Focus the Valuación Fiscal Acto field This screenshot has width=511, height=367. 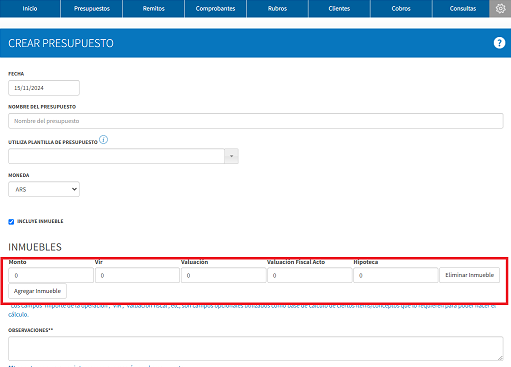click(310, 275)
